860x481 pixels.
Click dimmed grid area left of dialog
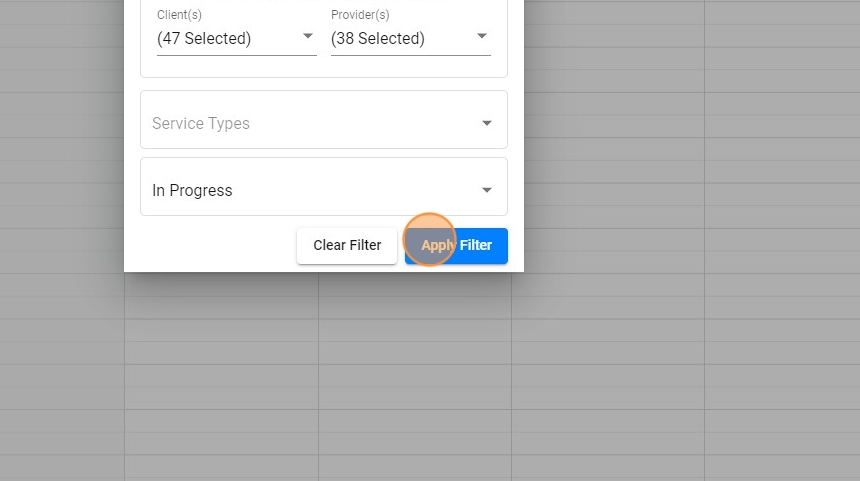[x=60, y=200]
